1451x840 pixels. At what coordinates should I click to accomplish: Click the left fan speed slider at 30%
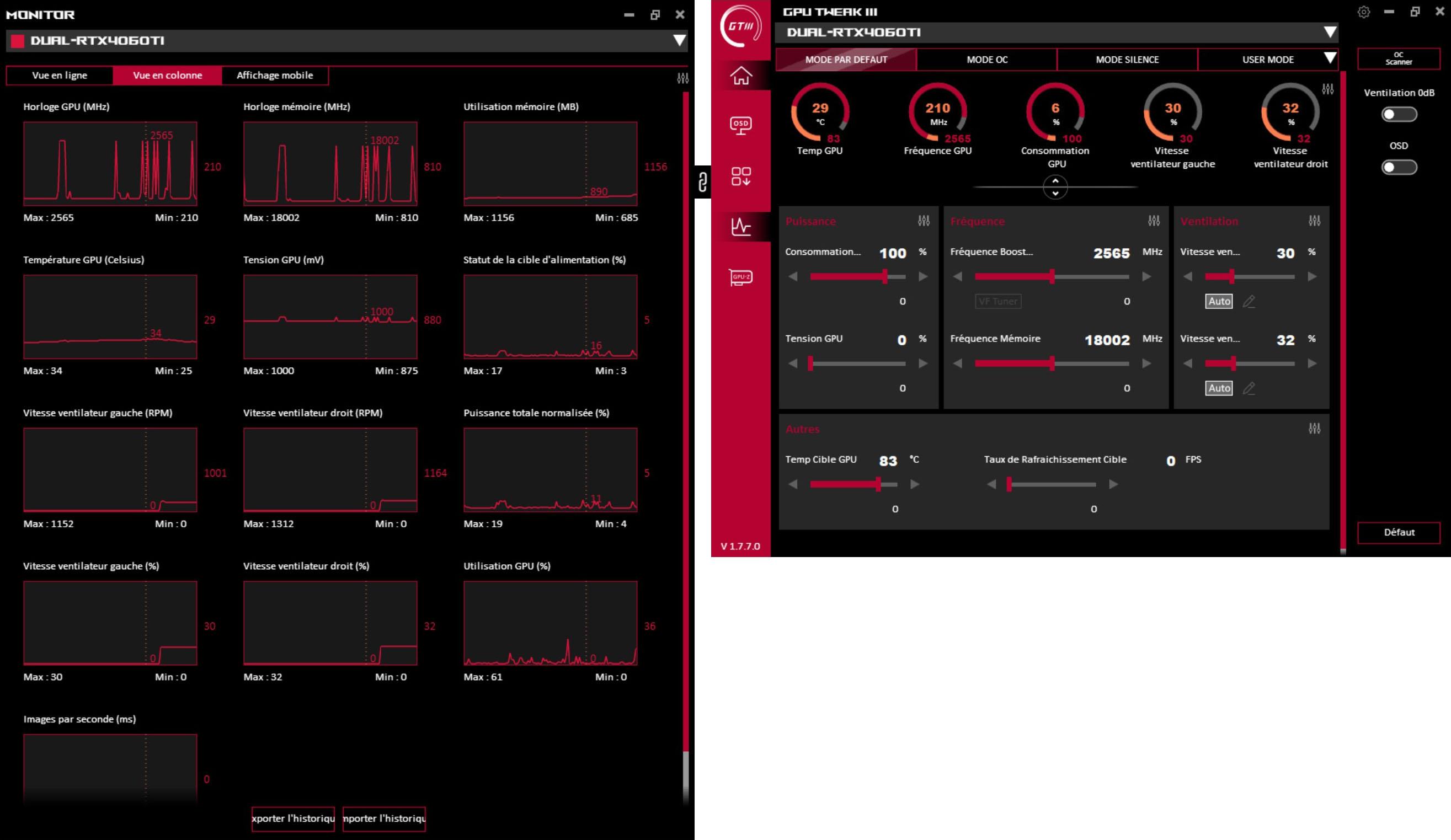click(1250, 277)
